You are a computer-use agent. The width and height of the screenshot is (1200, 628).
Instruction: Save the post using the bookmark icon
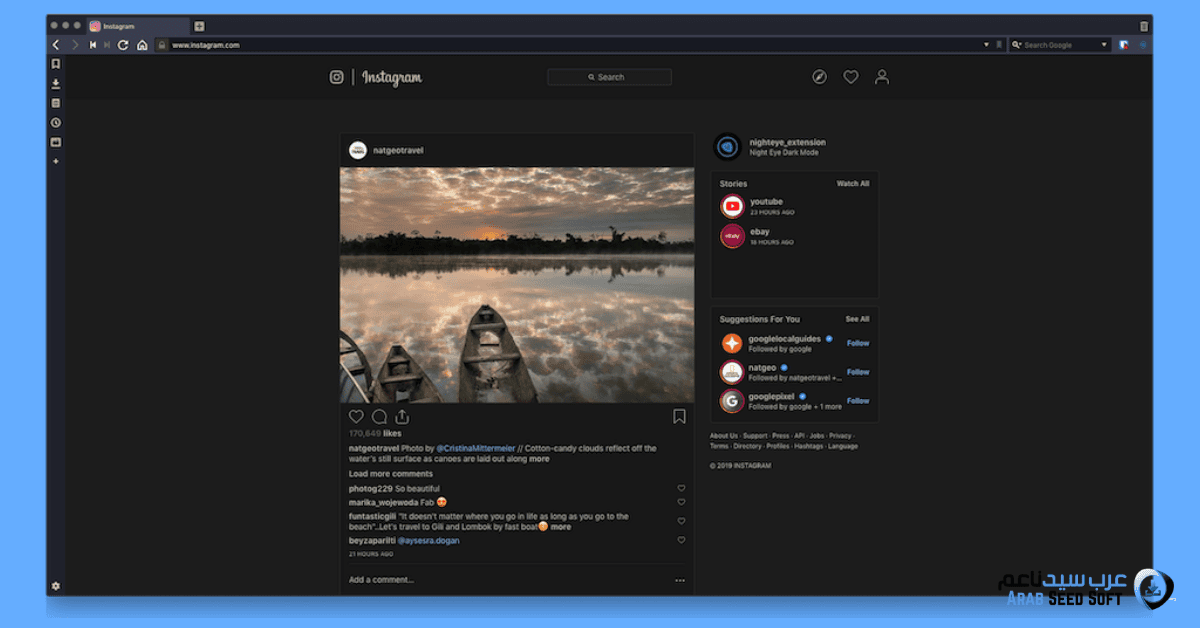(x=679, y=417)
